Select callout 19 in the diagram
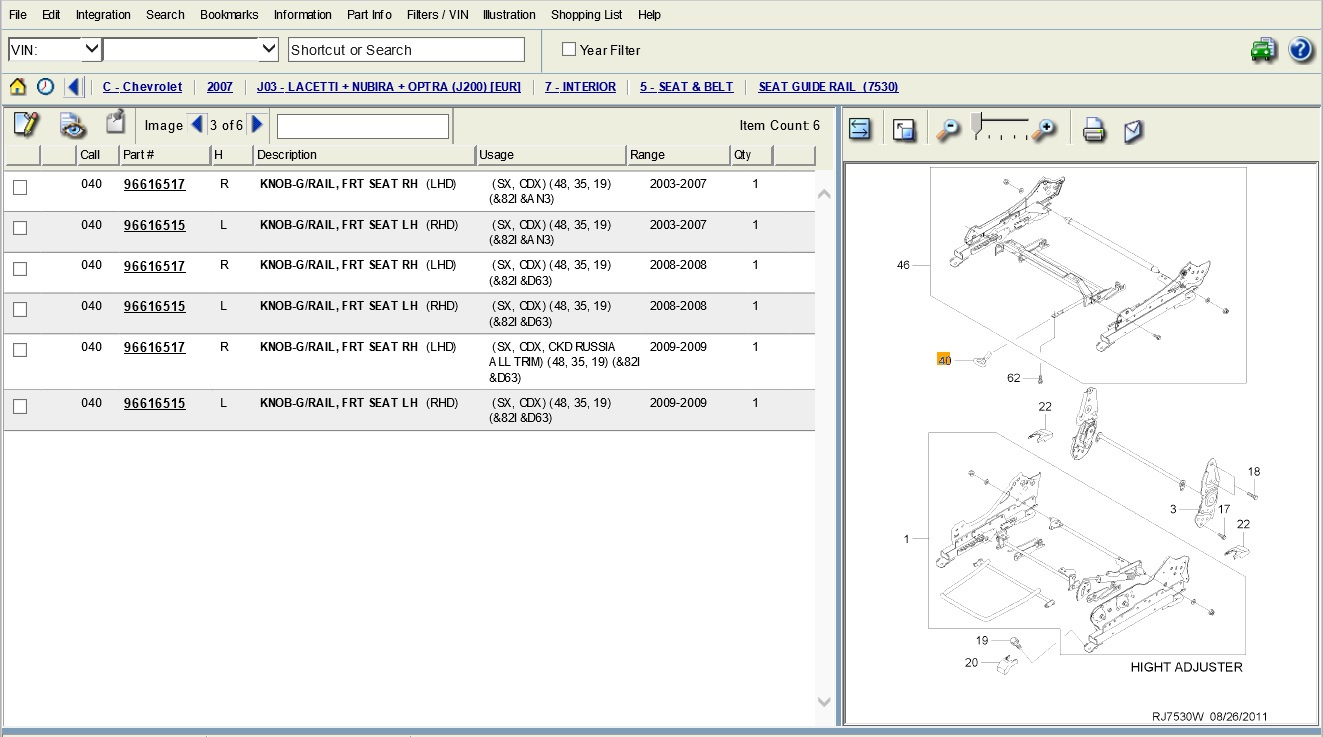This screenshot has width=1323, height=737. coord(983,640)
